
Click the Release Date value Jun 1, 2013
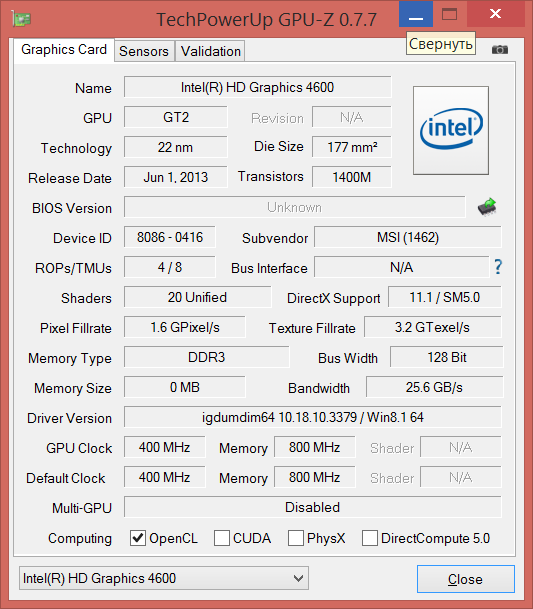(176, 177)
